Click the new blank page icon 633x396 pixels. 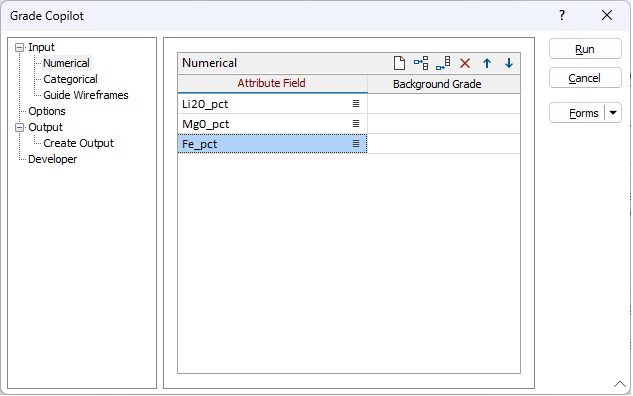click(x=399, y=63)
